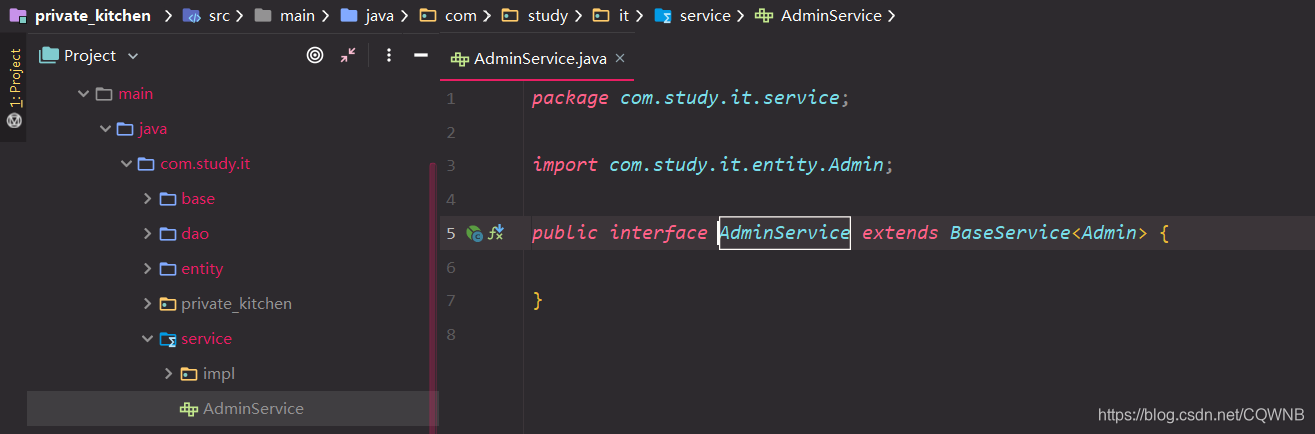This screenshot has width=1315, height=434.
Task: Click the 1: Project side tab
Action: pos(14,77)
